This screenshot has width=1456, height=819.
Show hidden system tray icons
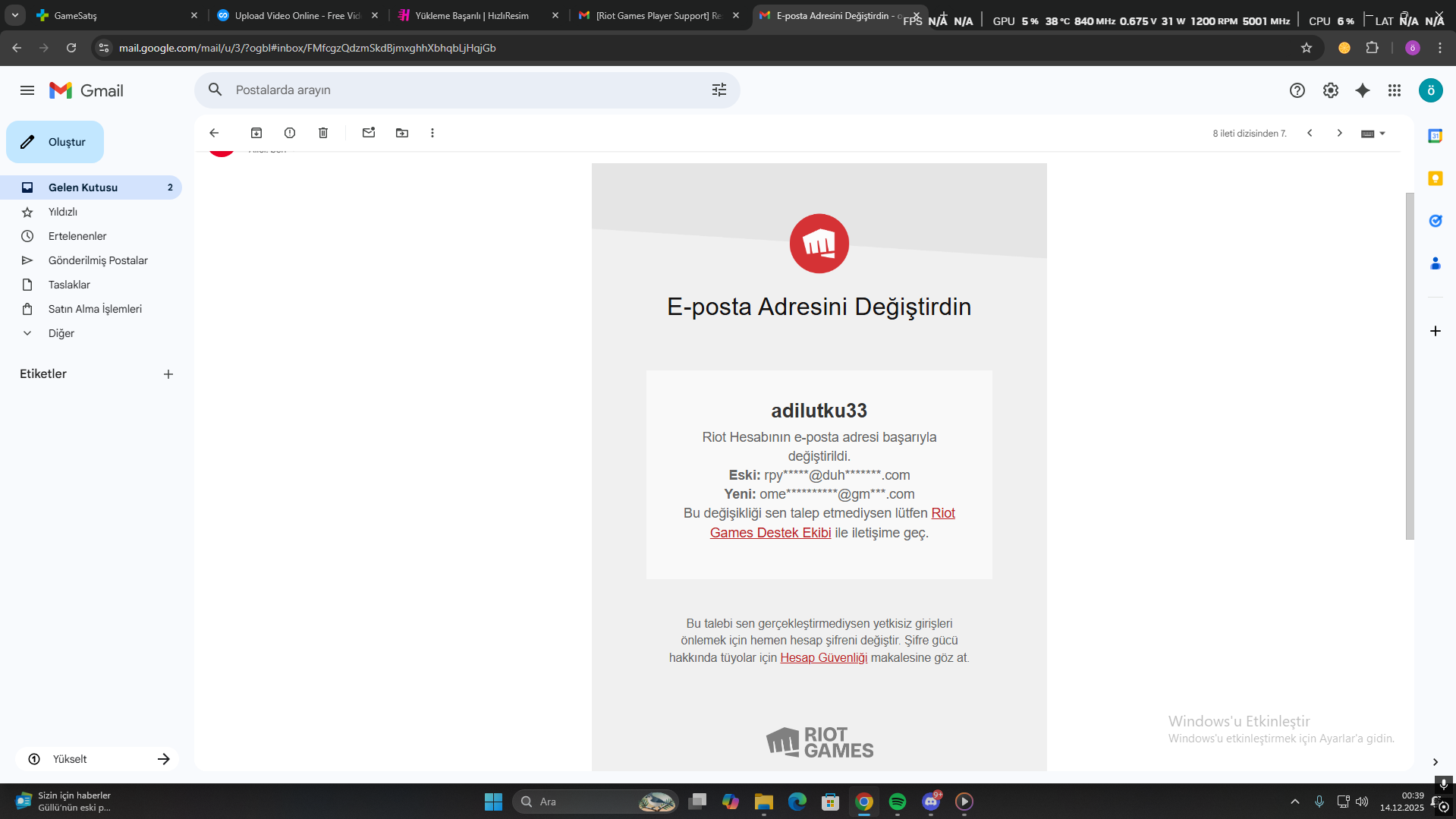click(1295, 802)
